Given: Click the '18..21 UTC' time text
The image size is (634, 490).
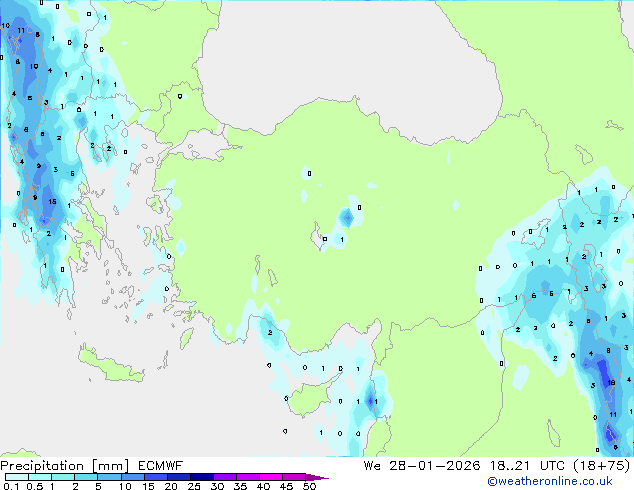Looking at the screenshot, I should (530, 466).
